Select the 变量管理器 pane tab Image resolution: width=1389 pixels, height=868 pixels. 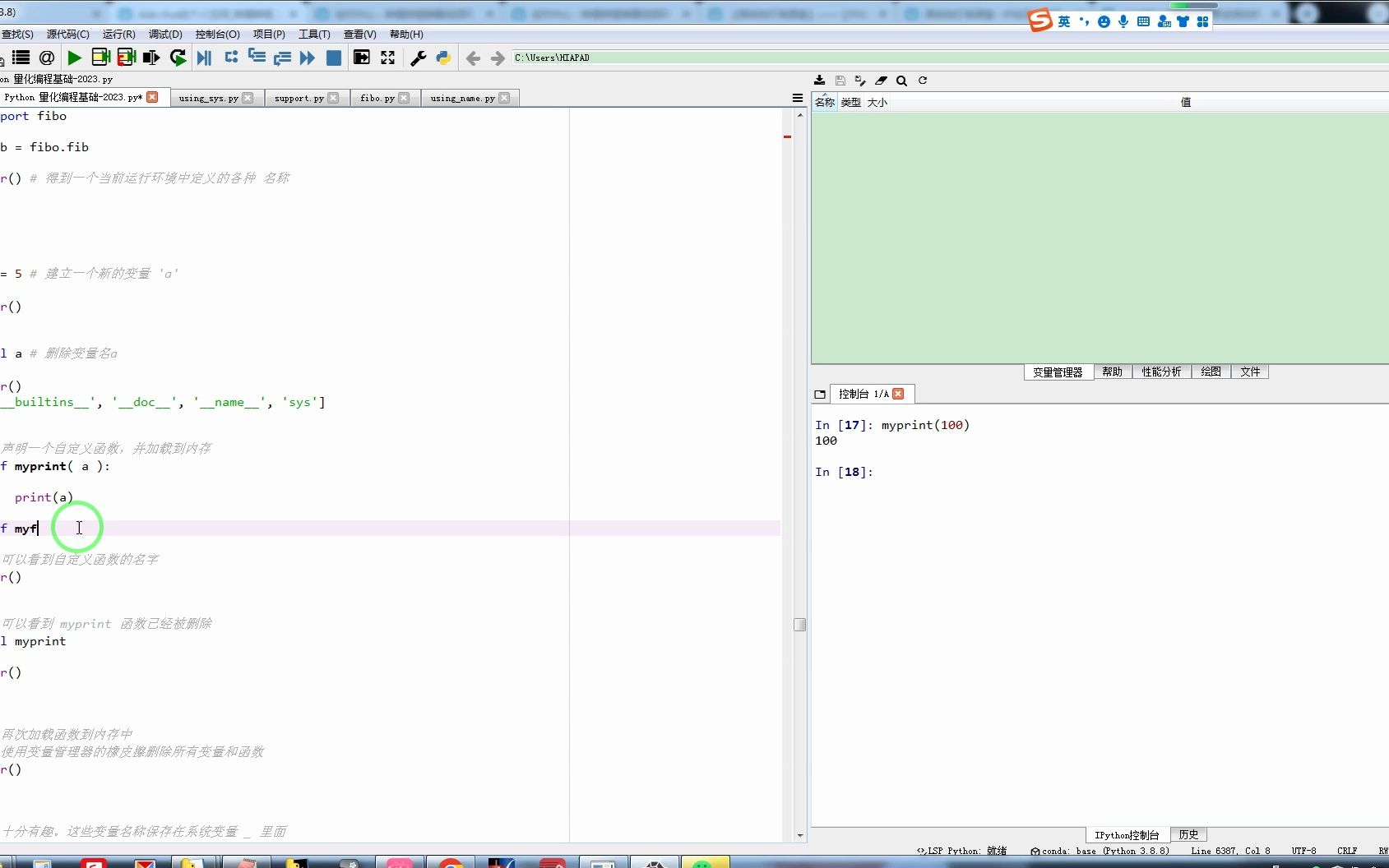tap(1058, 372)
